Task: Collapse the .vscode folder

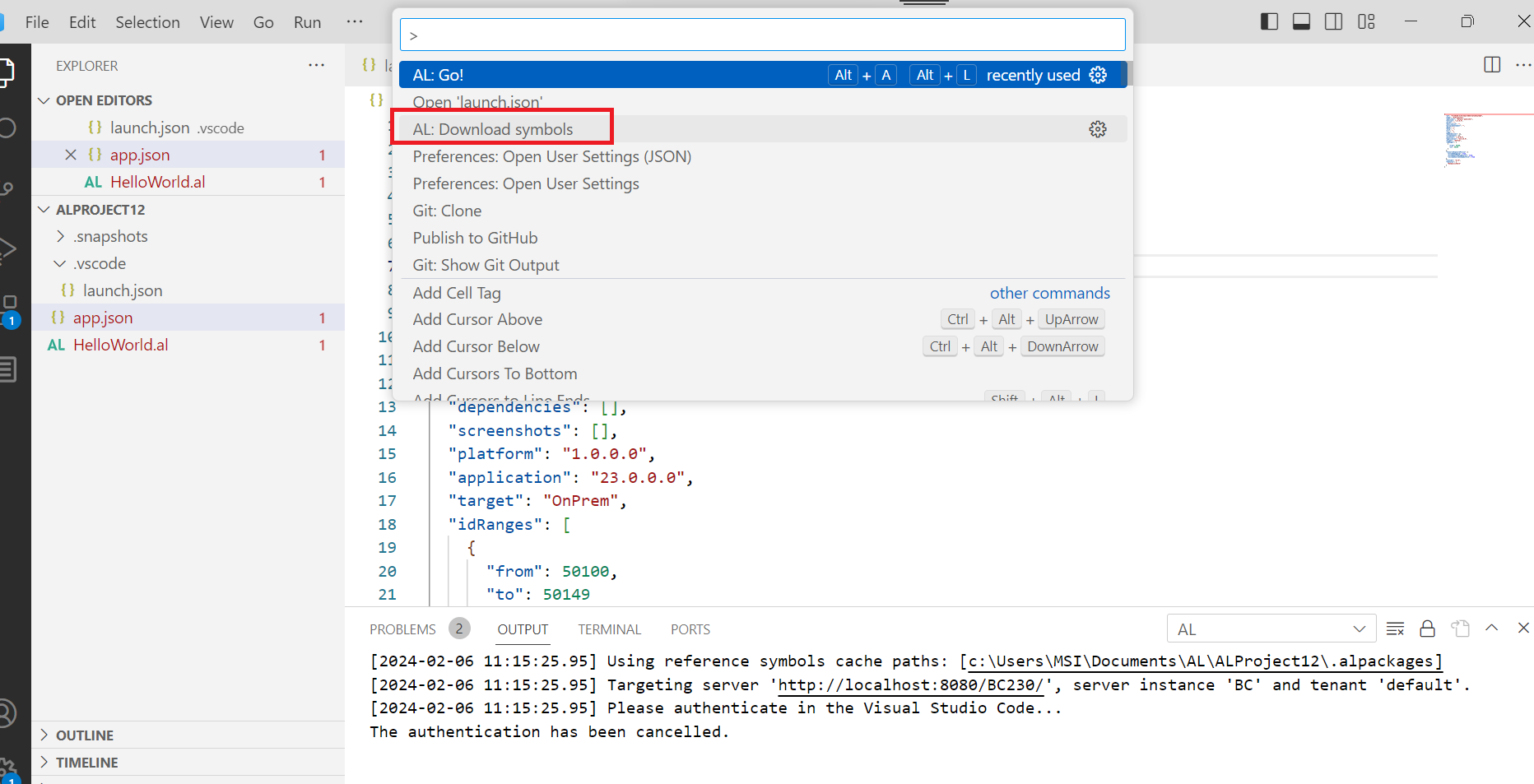Action: 60,263
